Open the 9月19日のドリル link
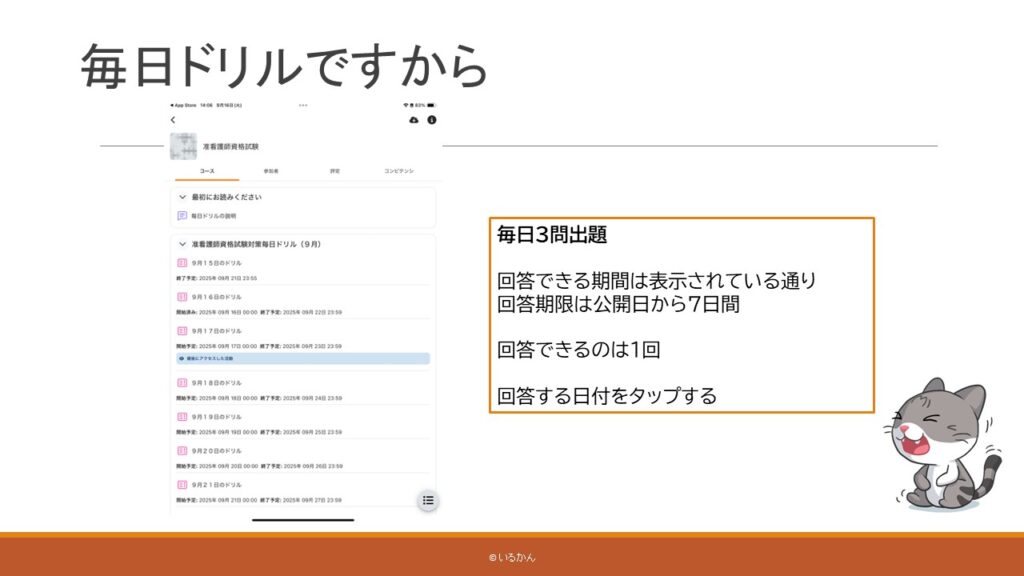1024x576 pixels. click(x=216, y=417)
